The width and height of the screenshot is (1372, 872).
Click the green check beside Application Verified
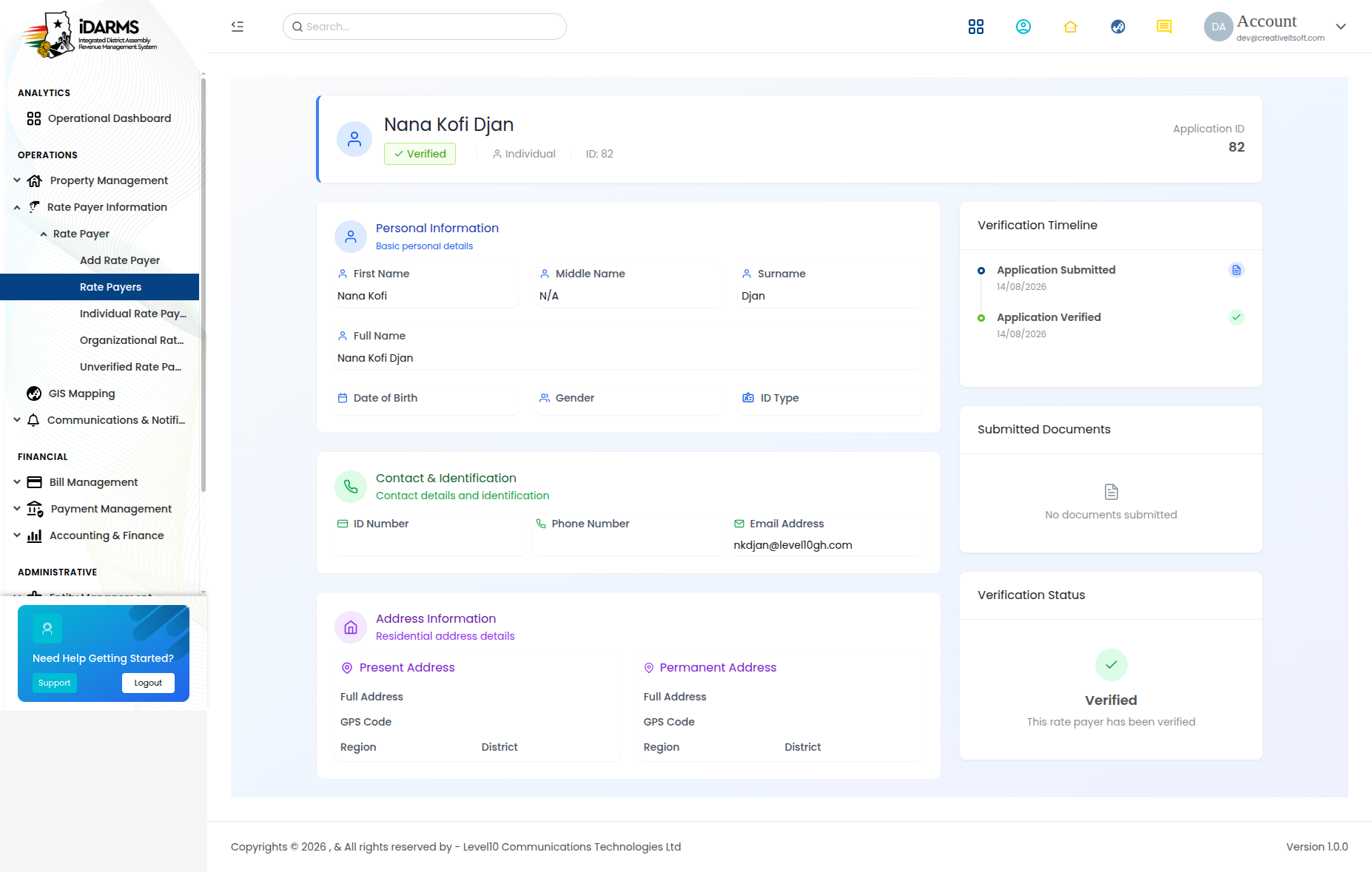[x=1237, y=317]
